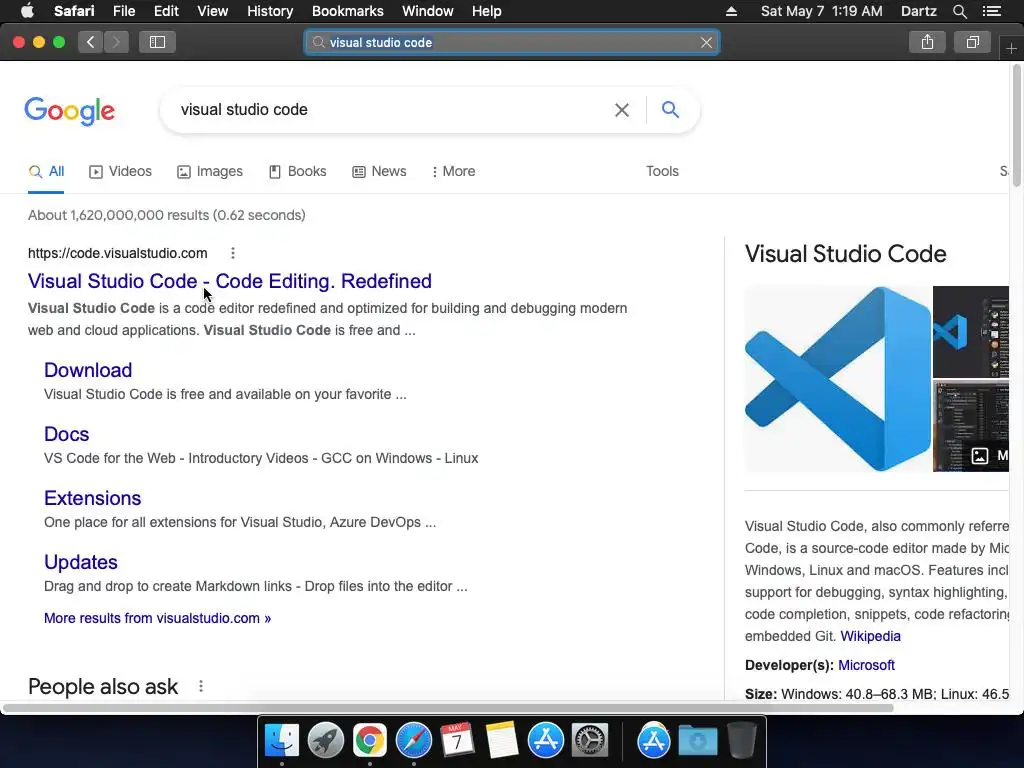Open the Microsoft developer link

click(x=866, y=665)
